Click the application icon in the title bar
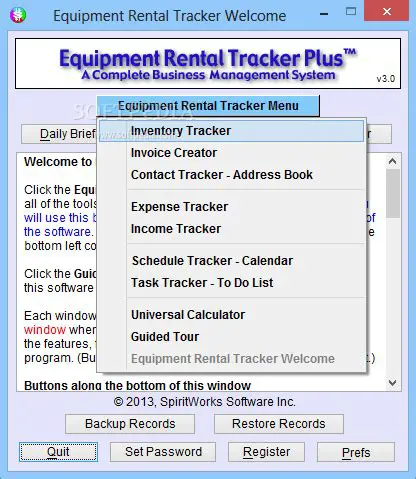 click(x=18, y=15)
